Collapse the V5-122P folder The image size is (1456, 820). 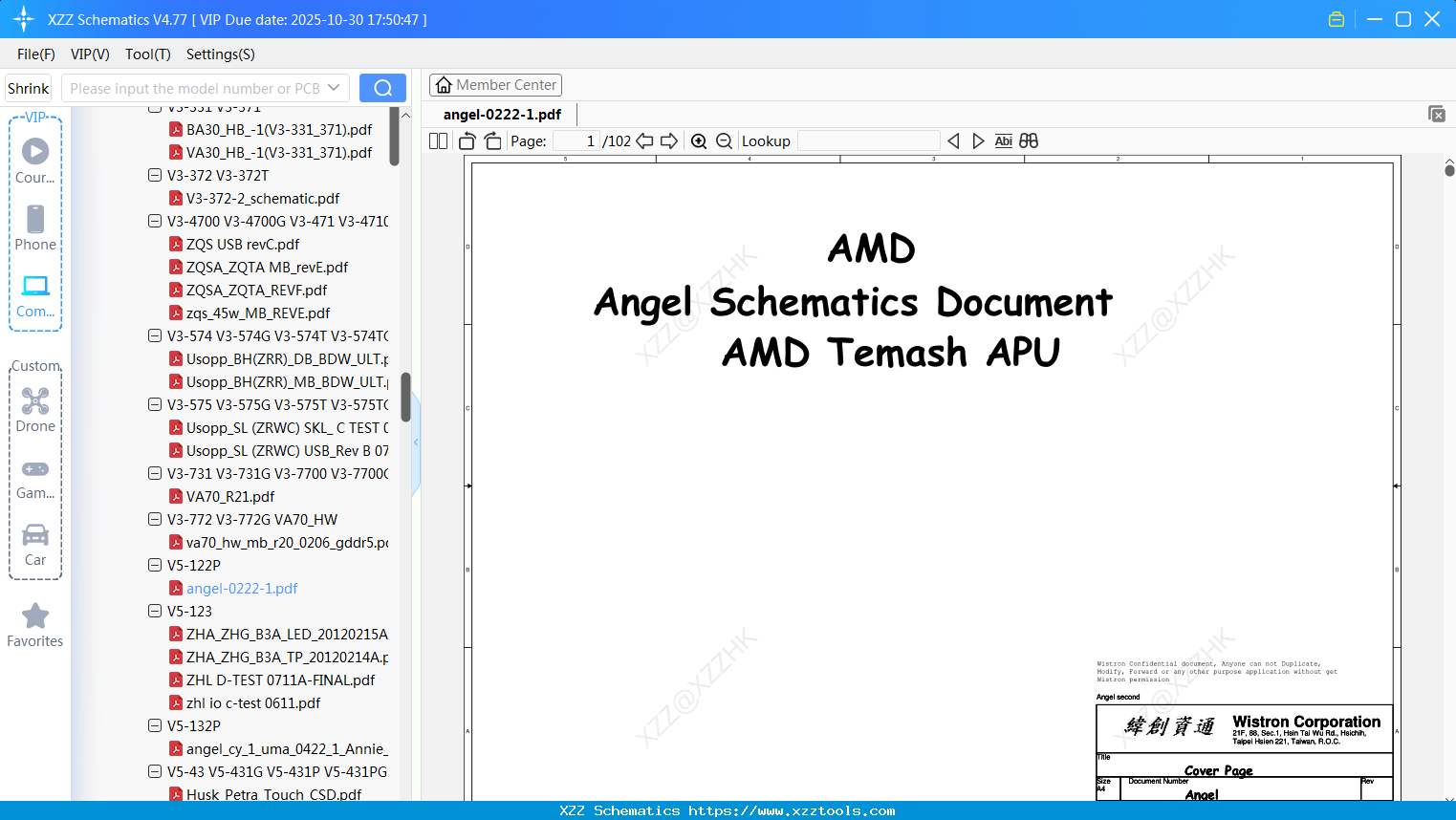(155, 565)
